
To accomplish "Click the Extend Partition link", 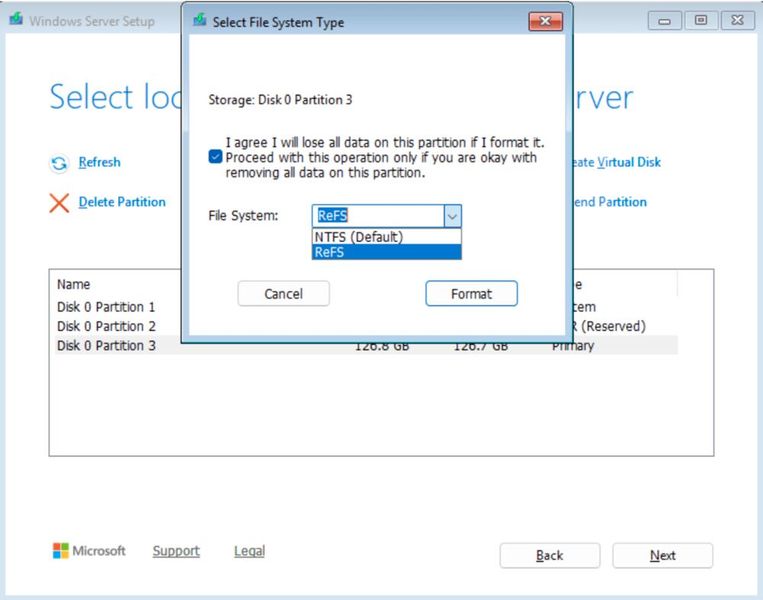I will (610, 202).
